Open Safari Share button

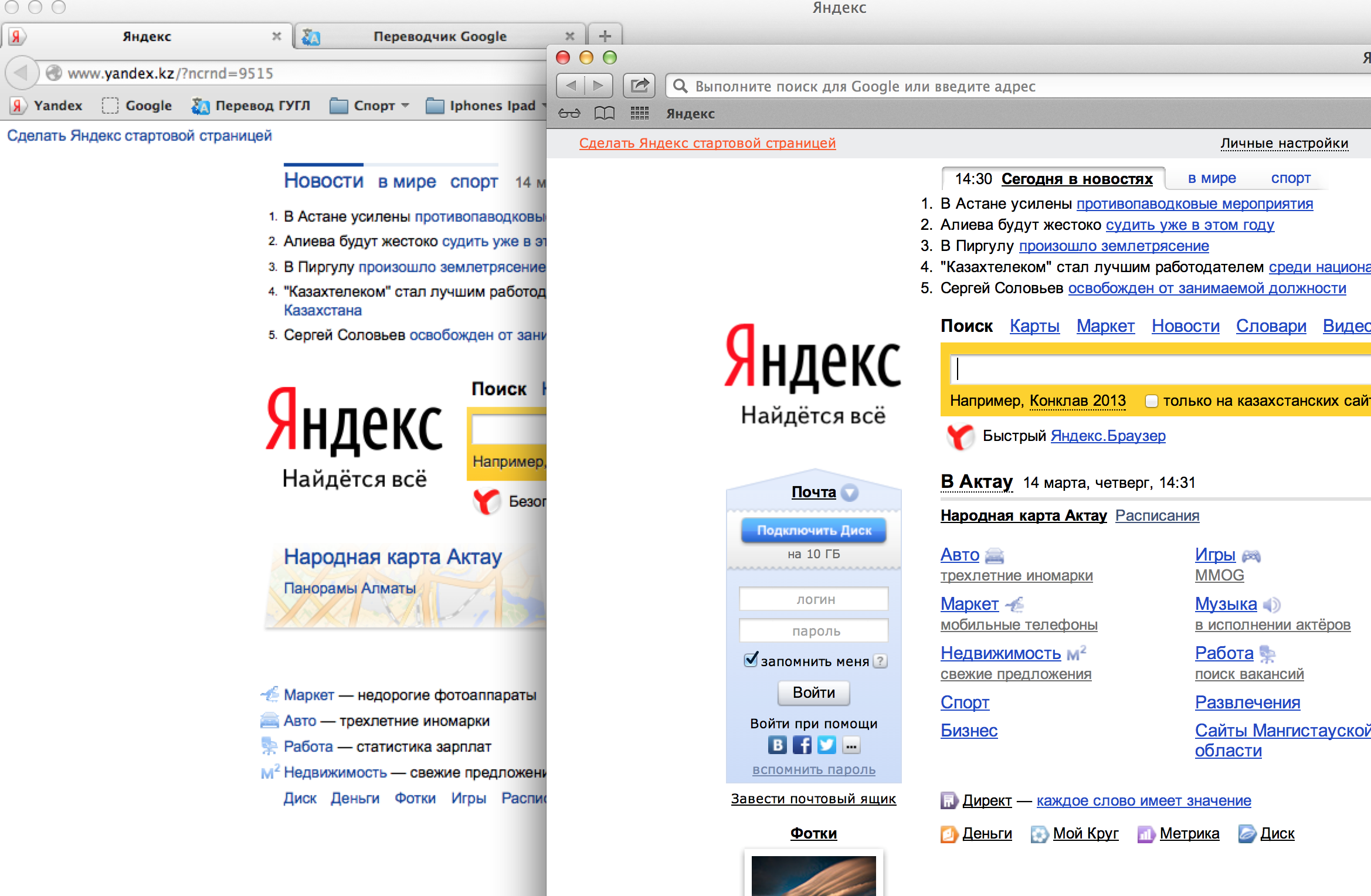click(x=639, y=86)
